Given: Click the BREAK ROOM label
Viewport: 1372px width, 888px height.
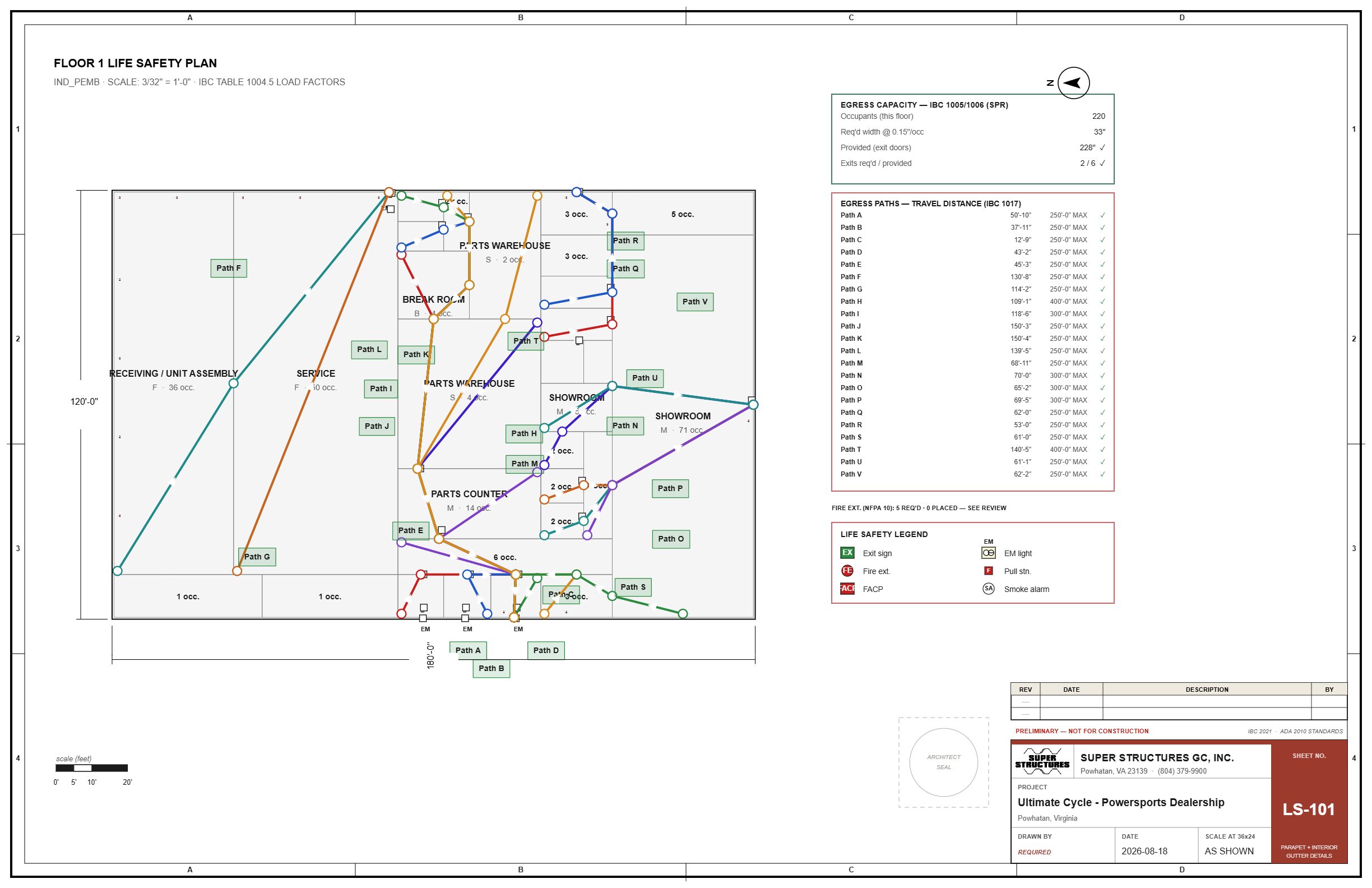Looking at the screenshot, I should click(x=433, y=300).
